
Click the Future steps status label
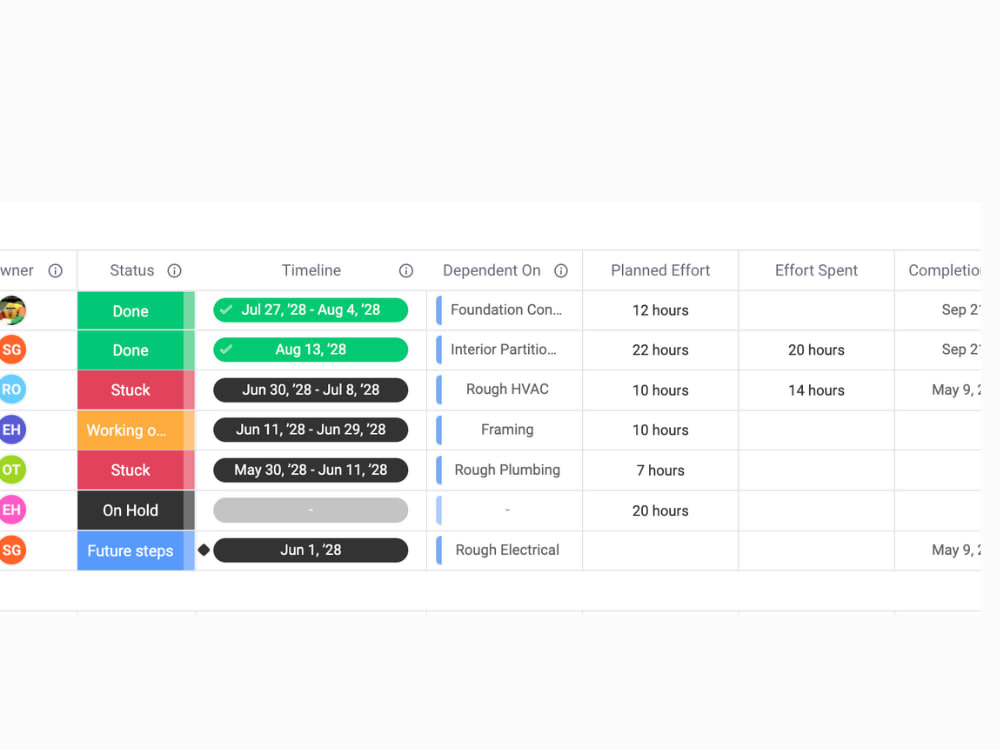tap(130, 550)
